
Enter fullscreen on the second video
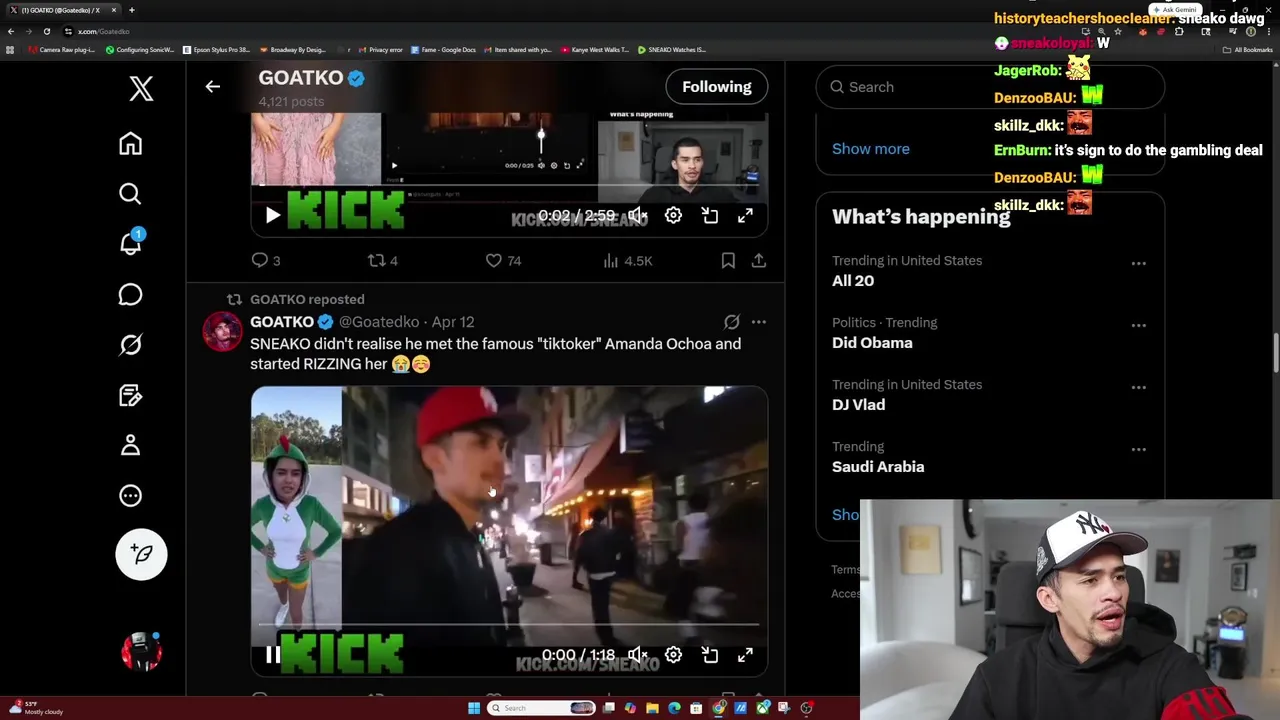pos(746,655)
